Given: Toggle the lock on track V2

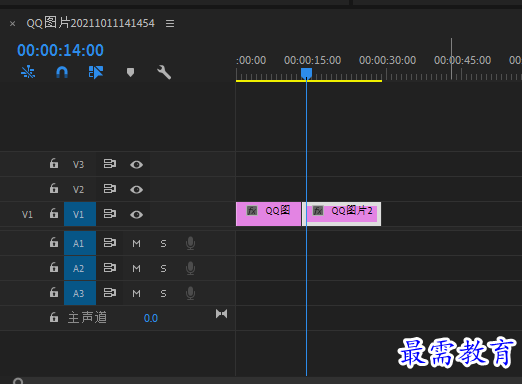Looking at the screenshot, I should tap(54, 189).
